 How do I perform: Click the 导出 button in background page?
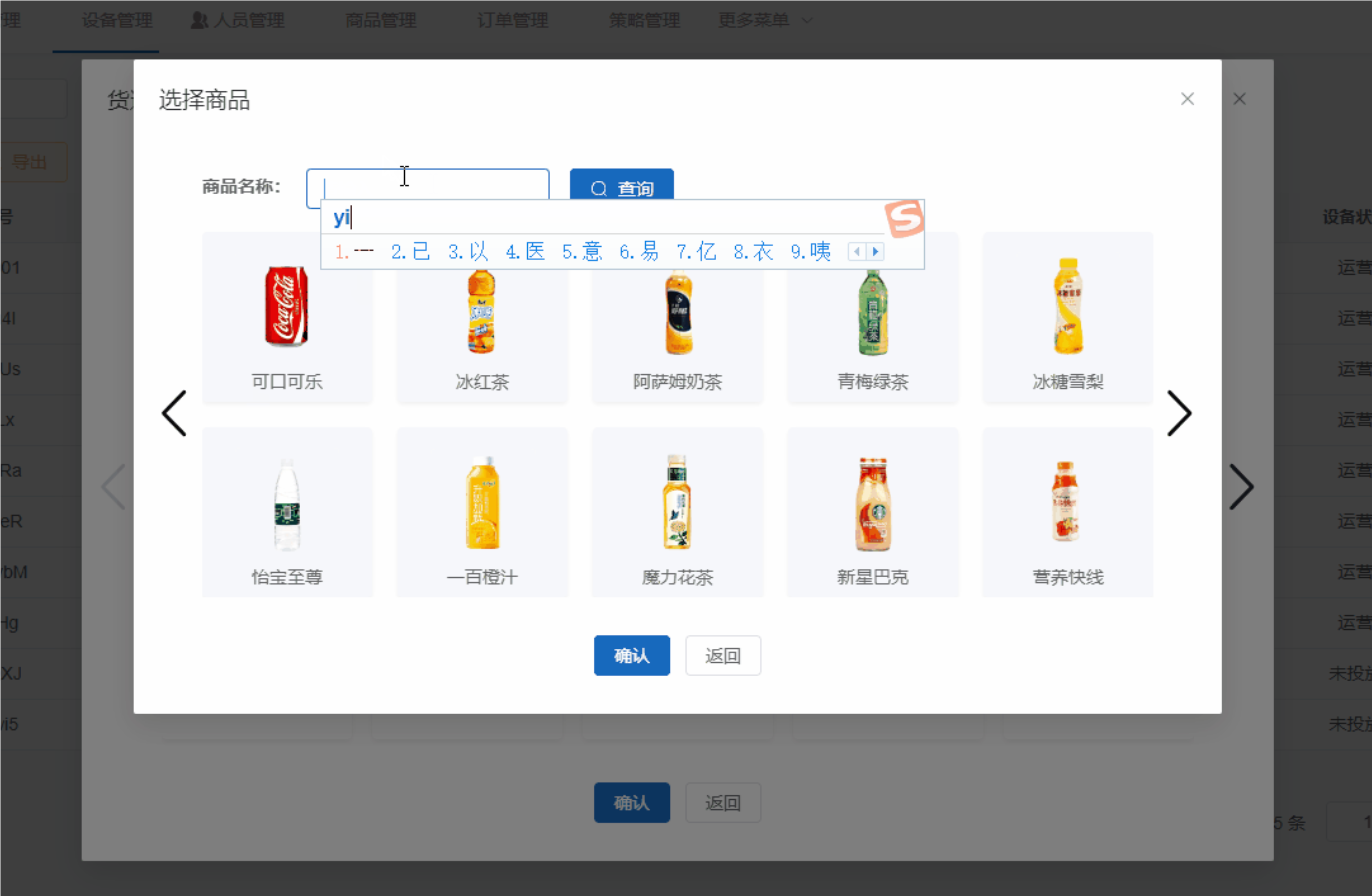pyautogui.click(x=29, y=162)
